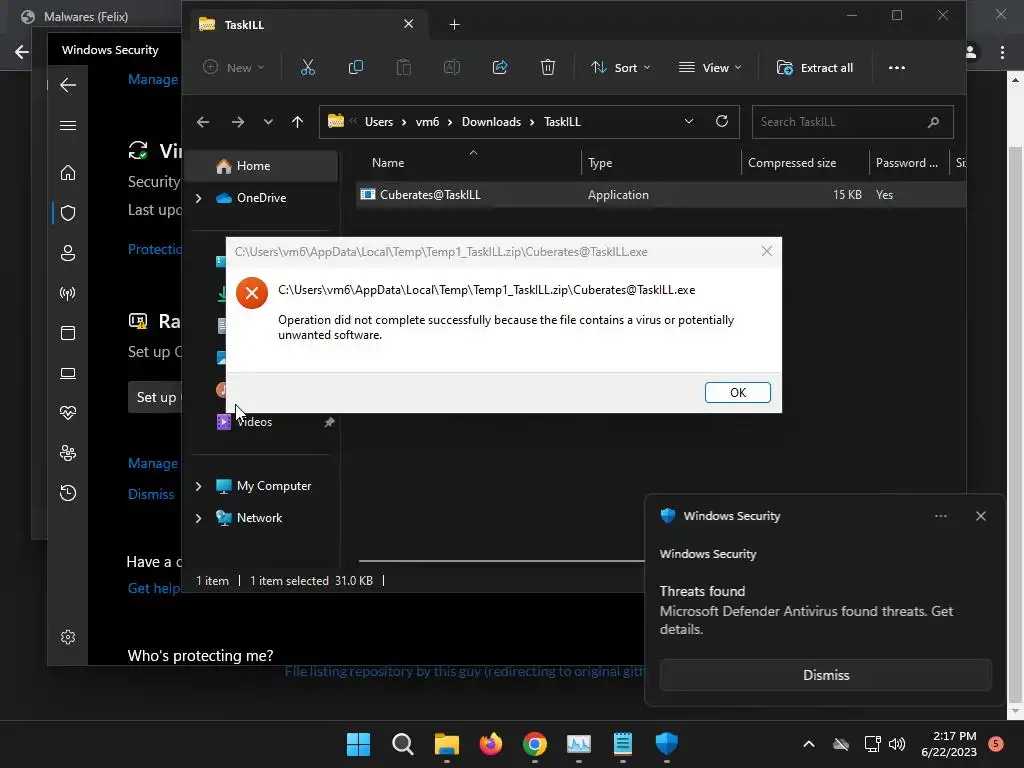This screenshot has height=768, width=1024.
Task: Select Network in navigation pane
Action: tap(259, 518)
